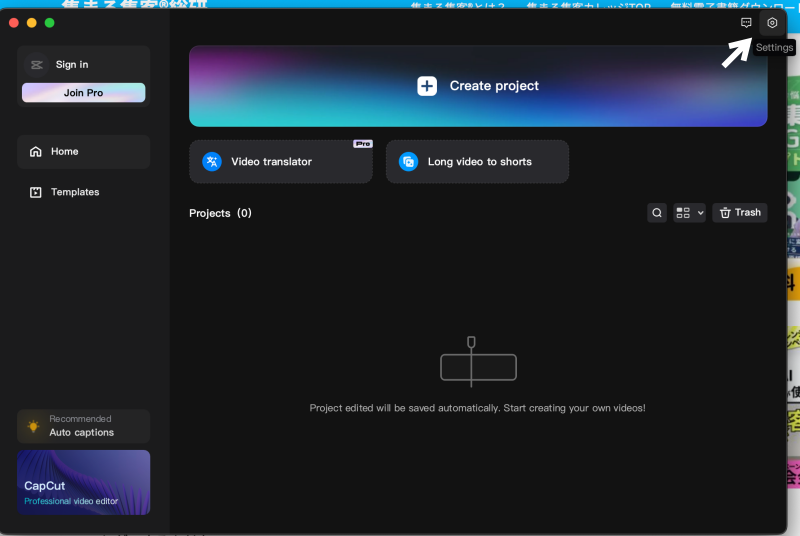Enter full screen using the green button
The width and height of the screenshot is (800, 536).
pyautogui.click(x=50, y=23)
